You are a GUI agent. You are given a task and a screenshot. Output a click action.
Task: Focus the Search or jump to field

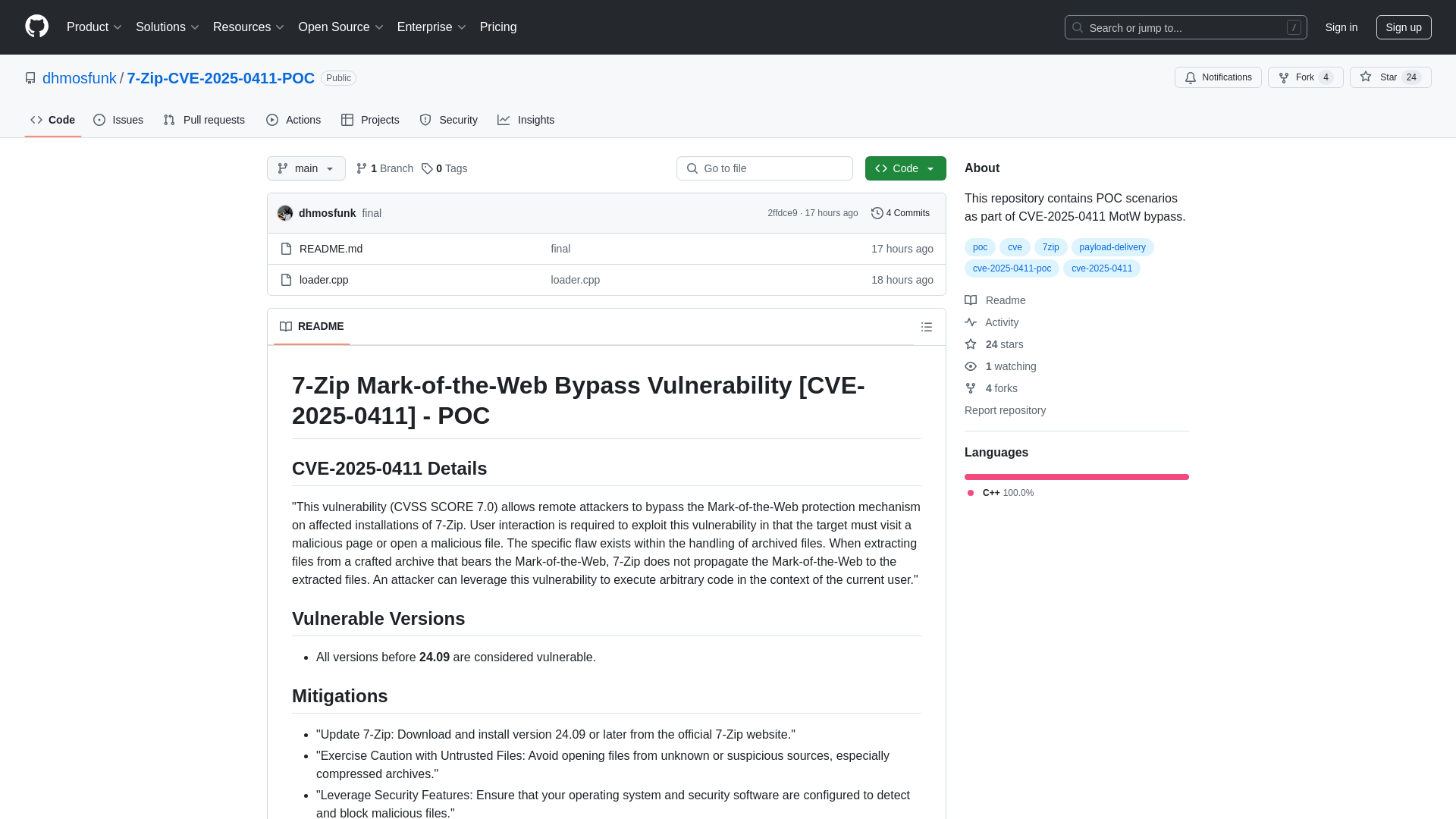(x=1185, y=27)
